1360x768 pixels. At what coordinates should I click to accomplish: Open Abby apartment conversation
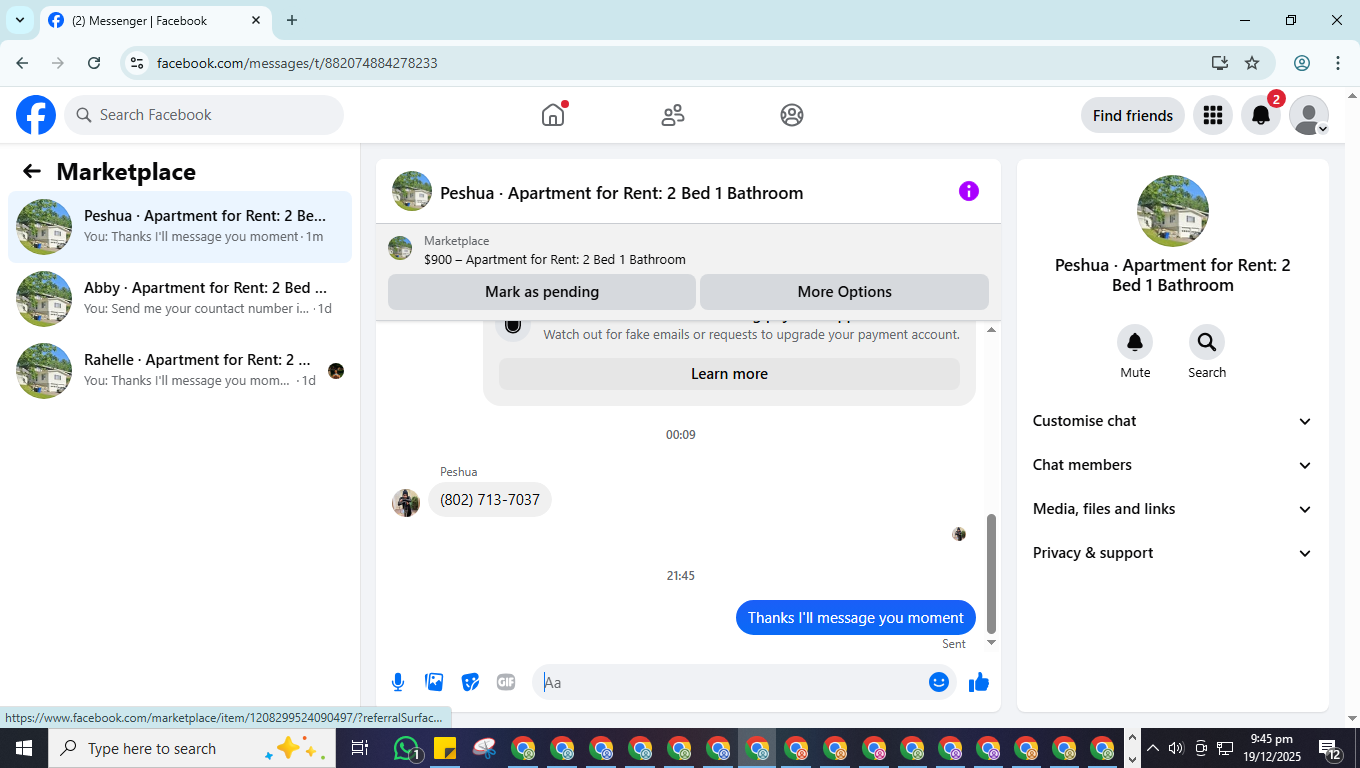tap(180, 299)
